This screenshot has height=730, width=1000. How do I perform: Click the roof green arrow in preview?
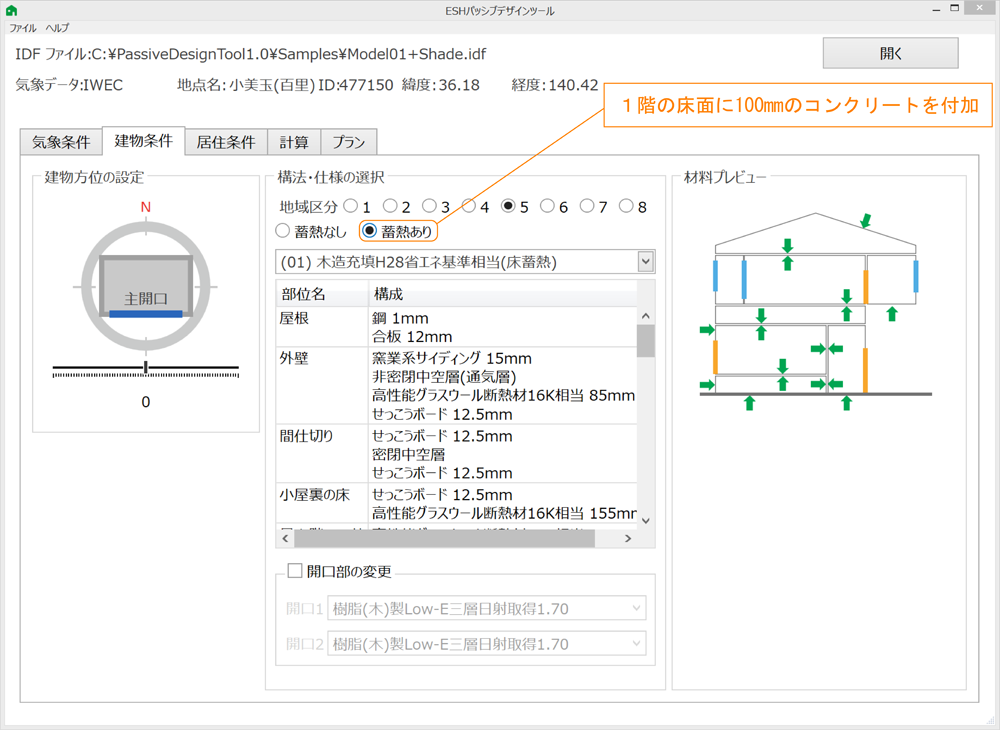pyautogui.click(x=865, y=221)
